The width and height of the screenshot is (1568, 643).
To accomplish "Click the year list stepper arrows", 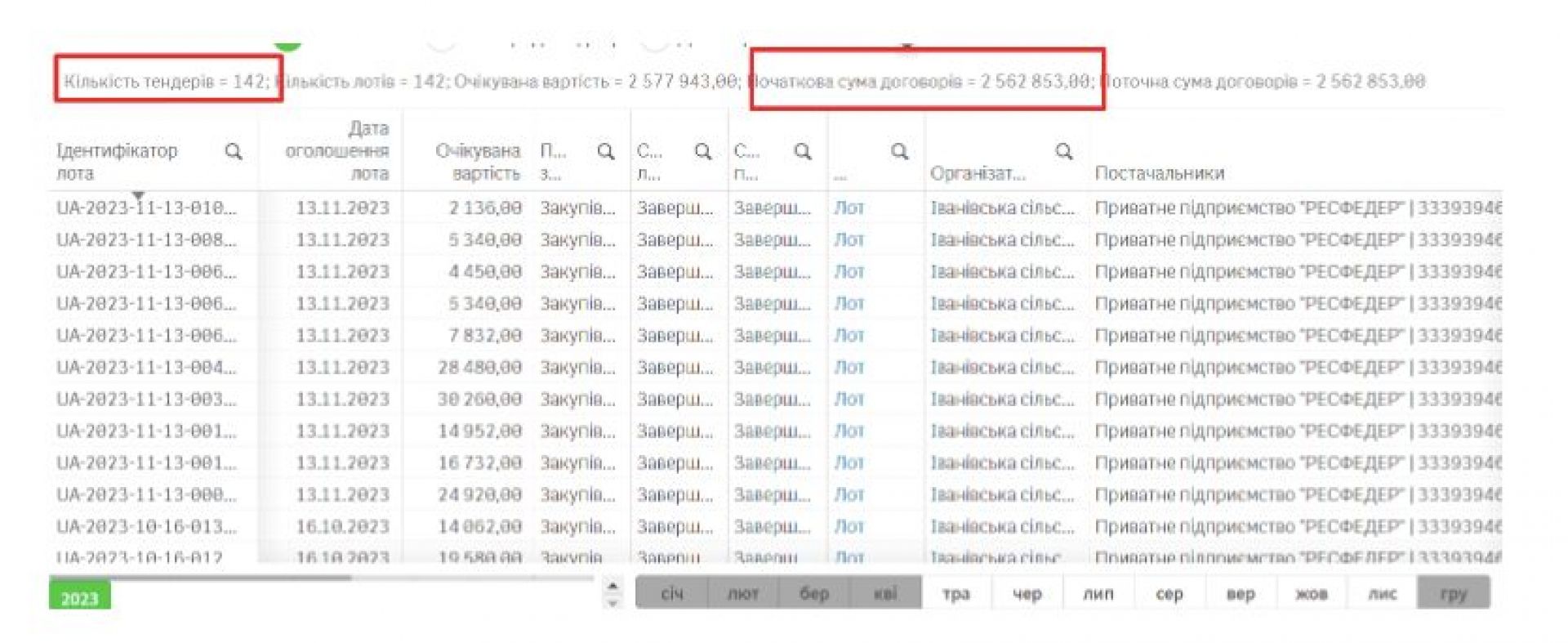I will [x=612, y=593].
